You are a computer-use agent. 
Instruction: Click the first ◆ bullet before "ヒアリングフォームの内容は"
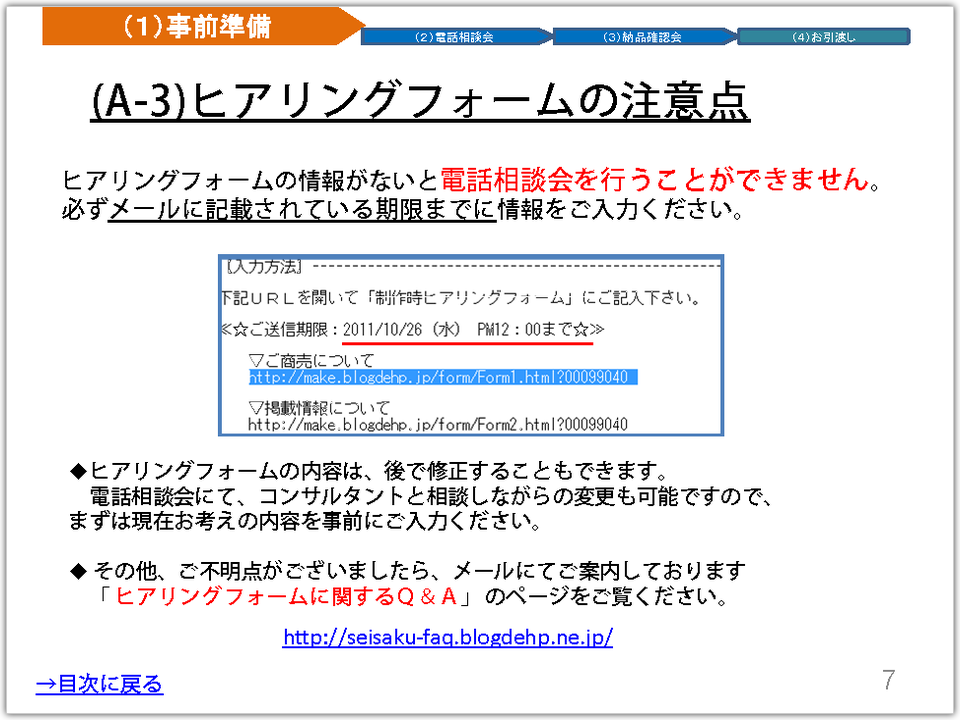coord(79,470)
